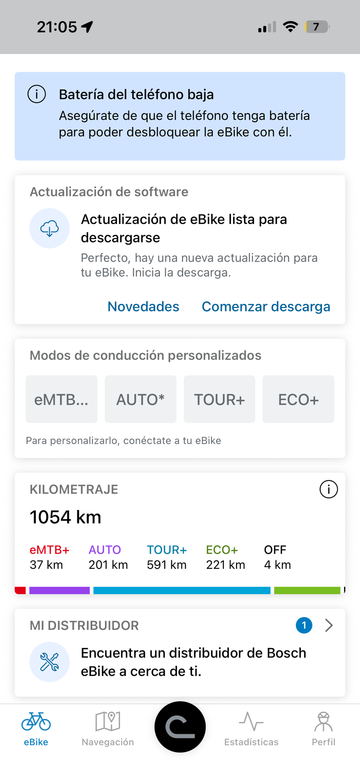The height and width of the screenshot is (780, 360).
Task: Tap the 1054 km total mileage value
Action: pos(65,517)
